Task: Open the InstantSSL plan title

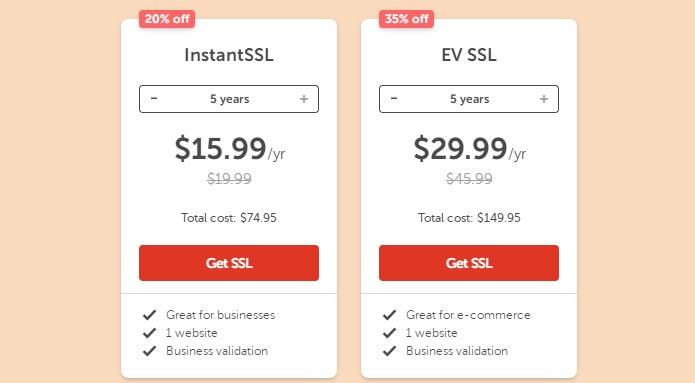Action: pos(229,55)
